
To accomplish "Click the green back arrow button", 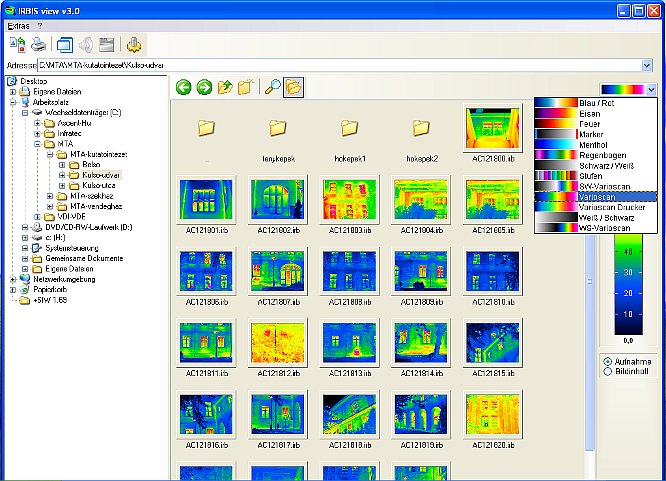I will (x=183, y=88).
